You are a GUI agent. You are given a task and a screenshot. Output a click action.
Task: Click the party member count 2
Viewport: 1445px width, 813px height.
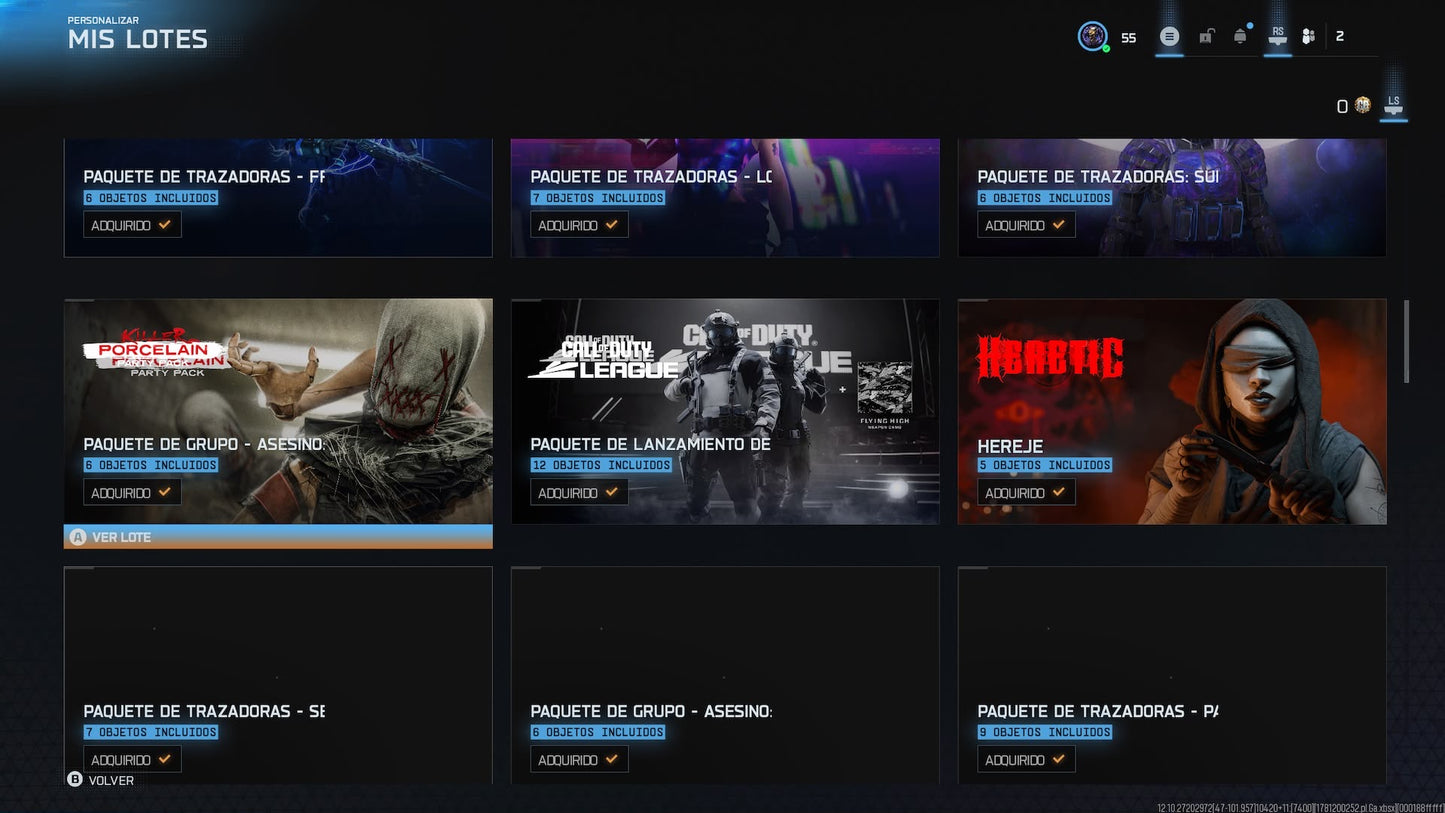pyautogui.click(x=1340, y=37)
